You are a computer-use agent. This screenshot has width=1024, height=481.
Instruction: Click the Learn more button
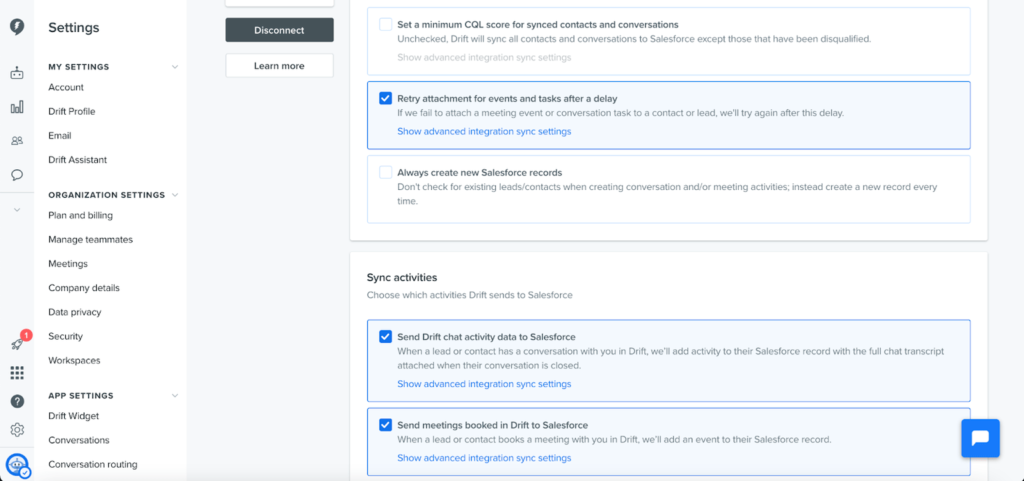[x=280, y=65]
